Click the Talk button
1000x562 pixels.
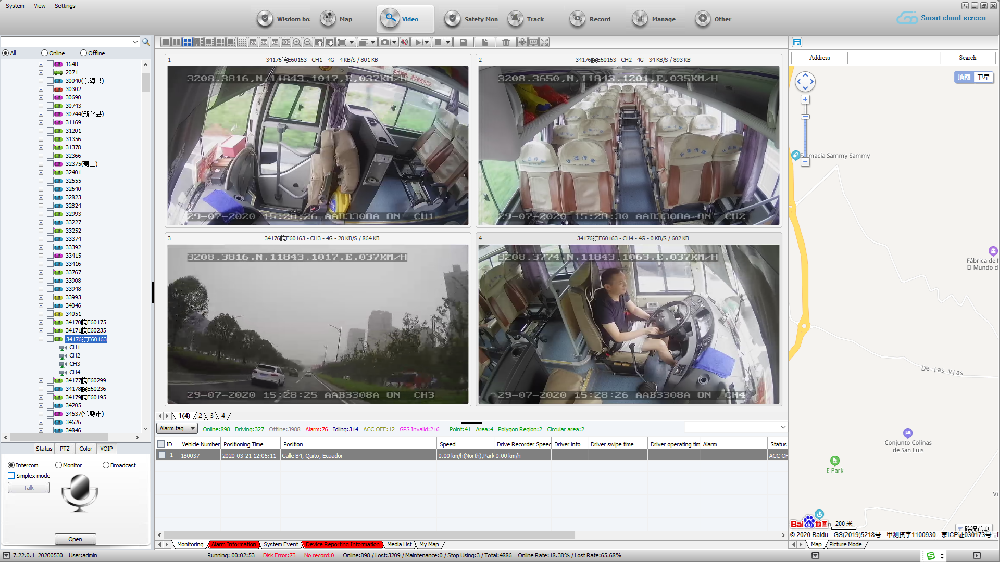29,487
